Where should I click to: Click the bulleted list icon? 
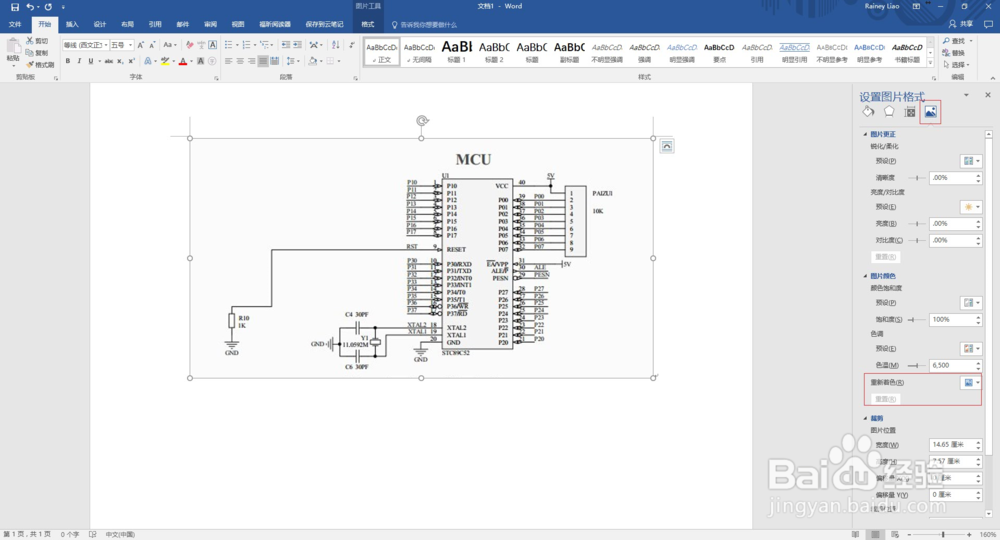229,45
